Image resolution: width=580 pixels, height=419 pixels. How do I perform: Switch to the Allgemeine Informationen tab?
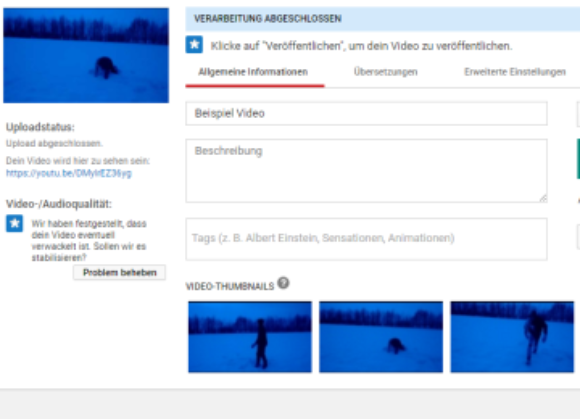(x=253, y=72)
